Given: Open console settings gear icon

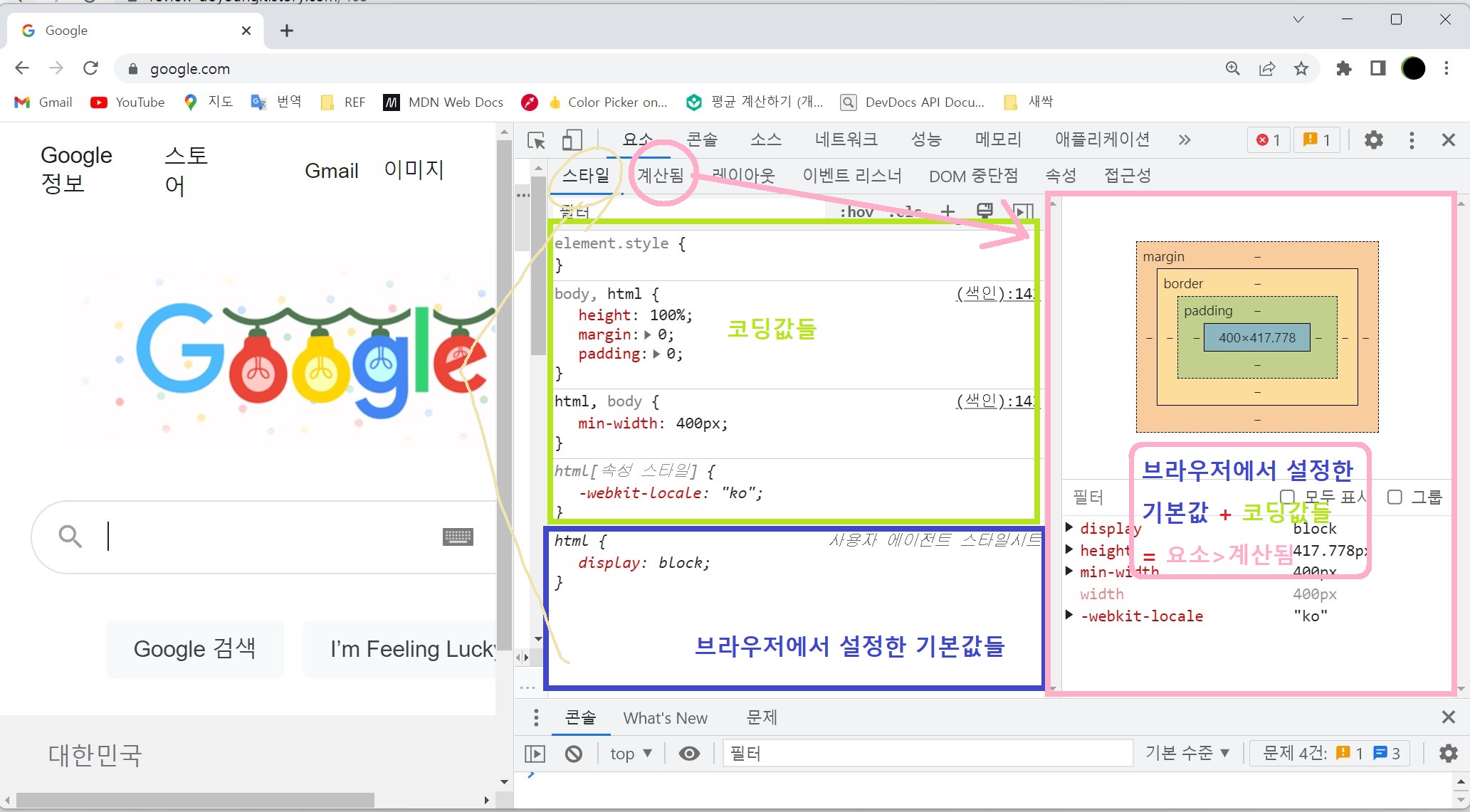Looking at the screenshot, I should click(x=1448, y=753).
